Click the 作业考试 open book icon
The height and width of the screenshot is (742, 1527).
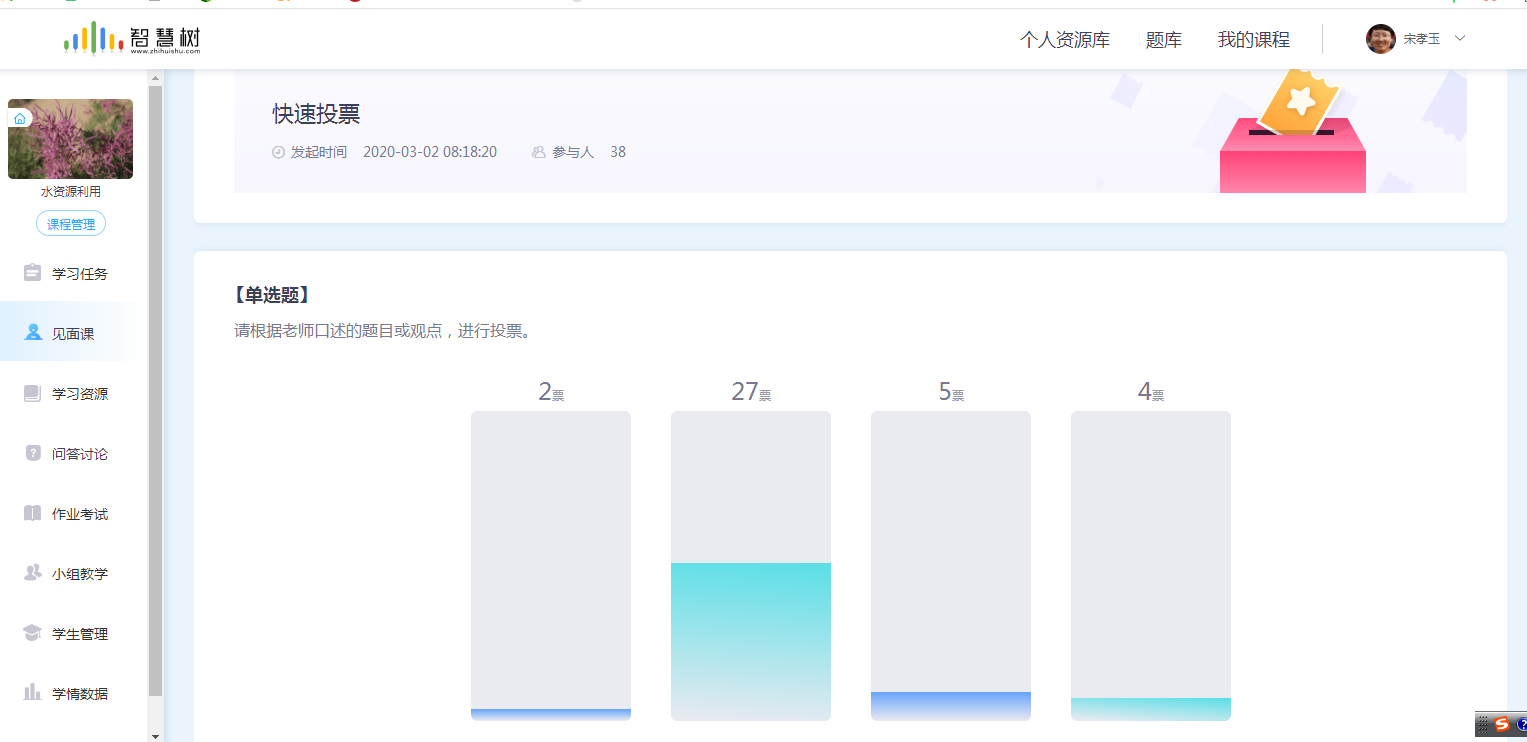coord(32,513)
